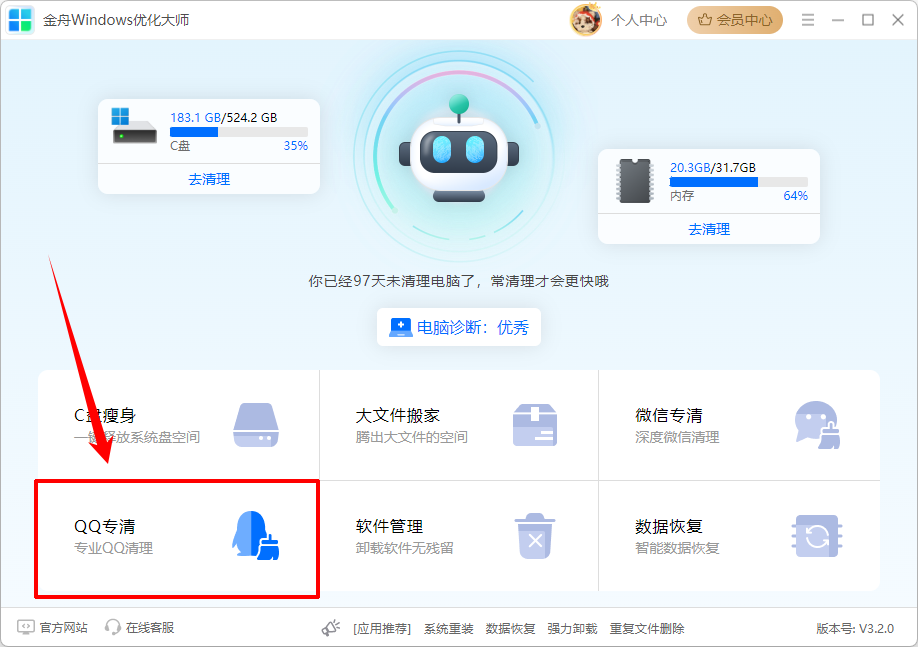Image resolution: width=918 pixels, height=647 pixels.
Task: Click the 35% usage value
Action: coord(296,146)
